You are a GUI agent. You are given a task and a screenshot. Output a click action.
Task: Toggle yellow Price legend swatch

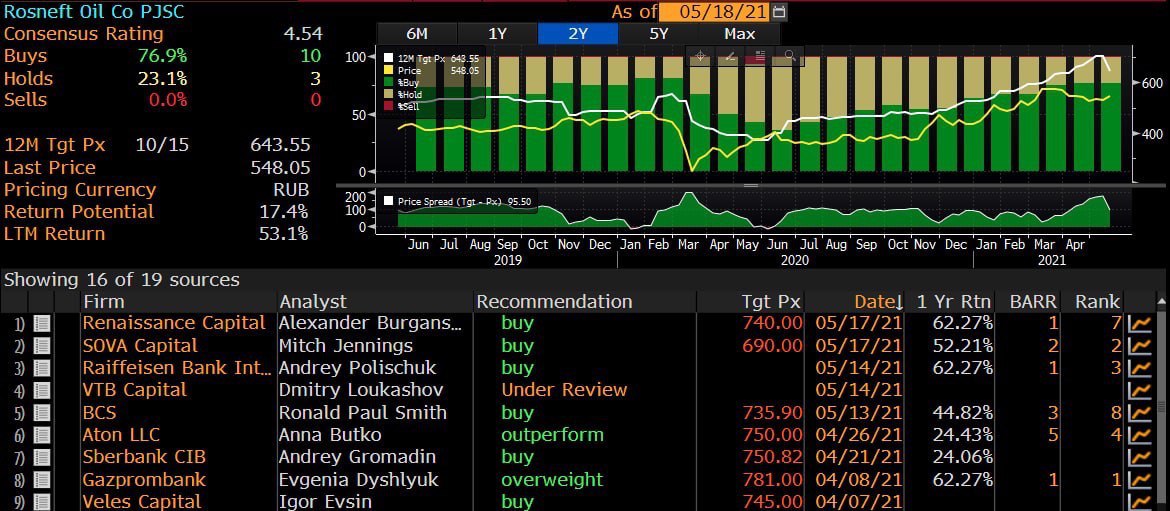[388, 70]
